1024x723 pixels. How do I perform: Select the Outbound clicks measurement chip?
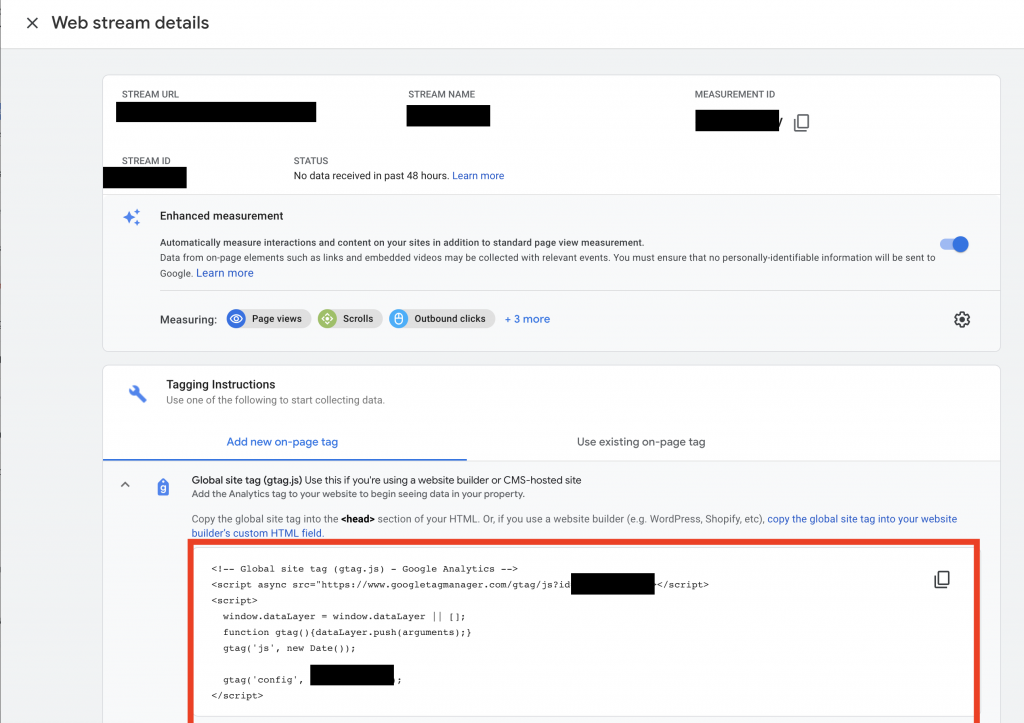point(442,318)
